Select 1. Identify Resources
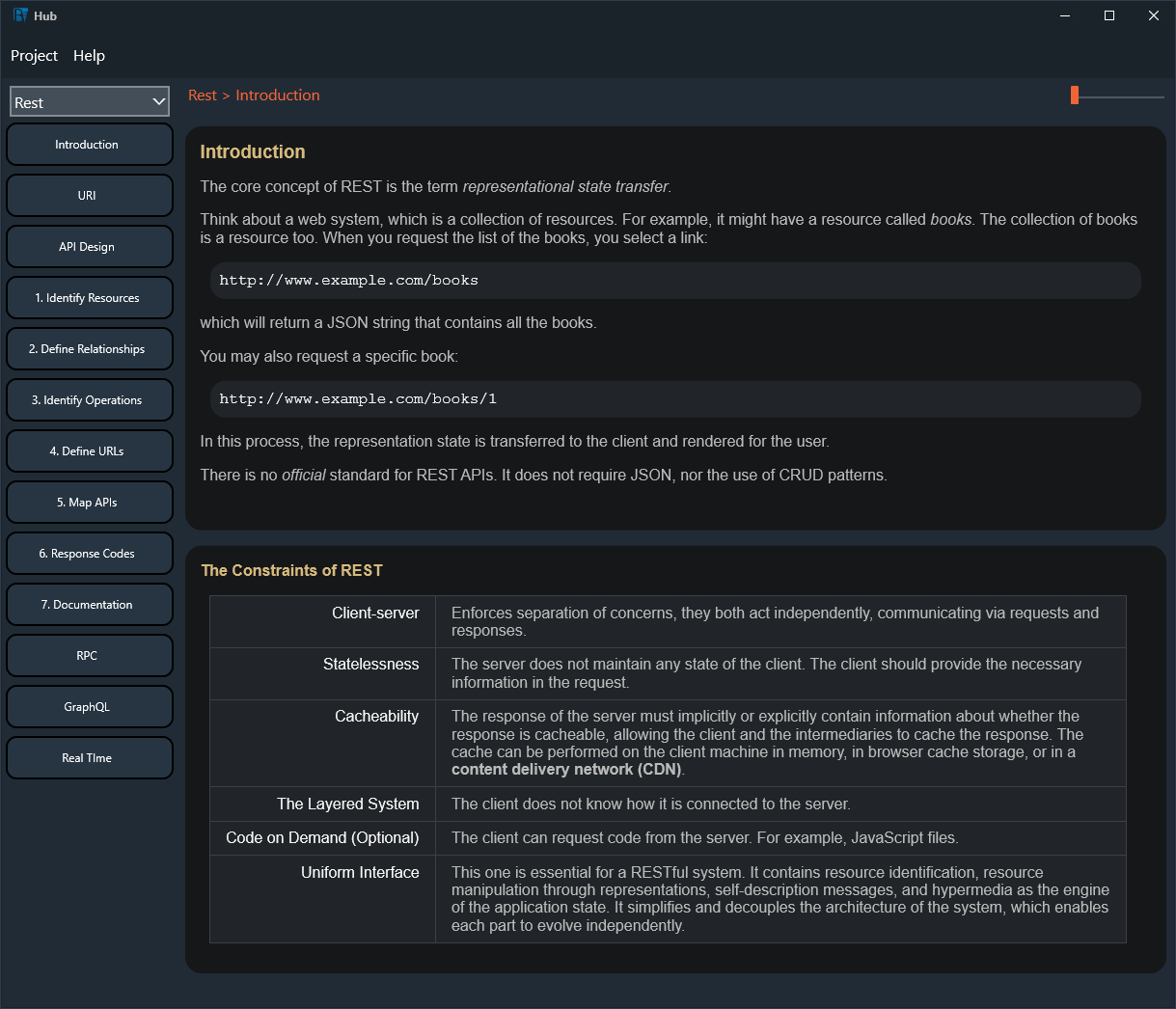 point(90,298)
